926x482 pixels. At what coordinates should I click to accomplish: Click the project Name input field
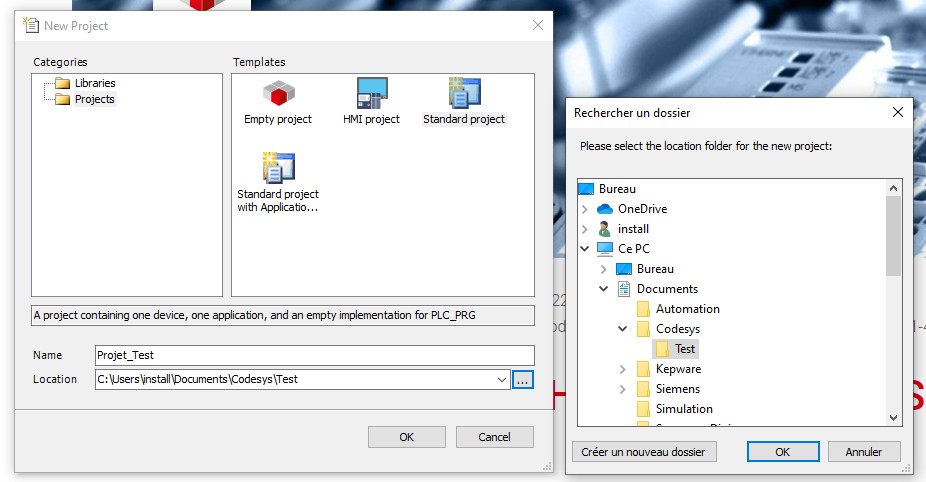coord(314,355)
